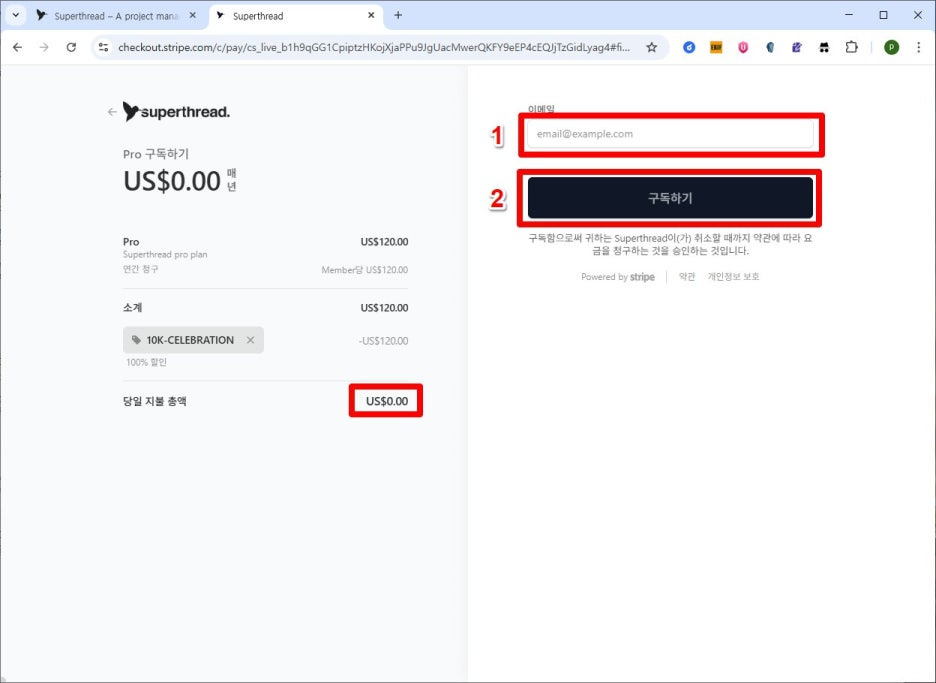Click the US$0.00 total due amount
936x683 pixels.
(x=387, y=401)
